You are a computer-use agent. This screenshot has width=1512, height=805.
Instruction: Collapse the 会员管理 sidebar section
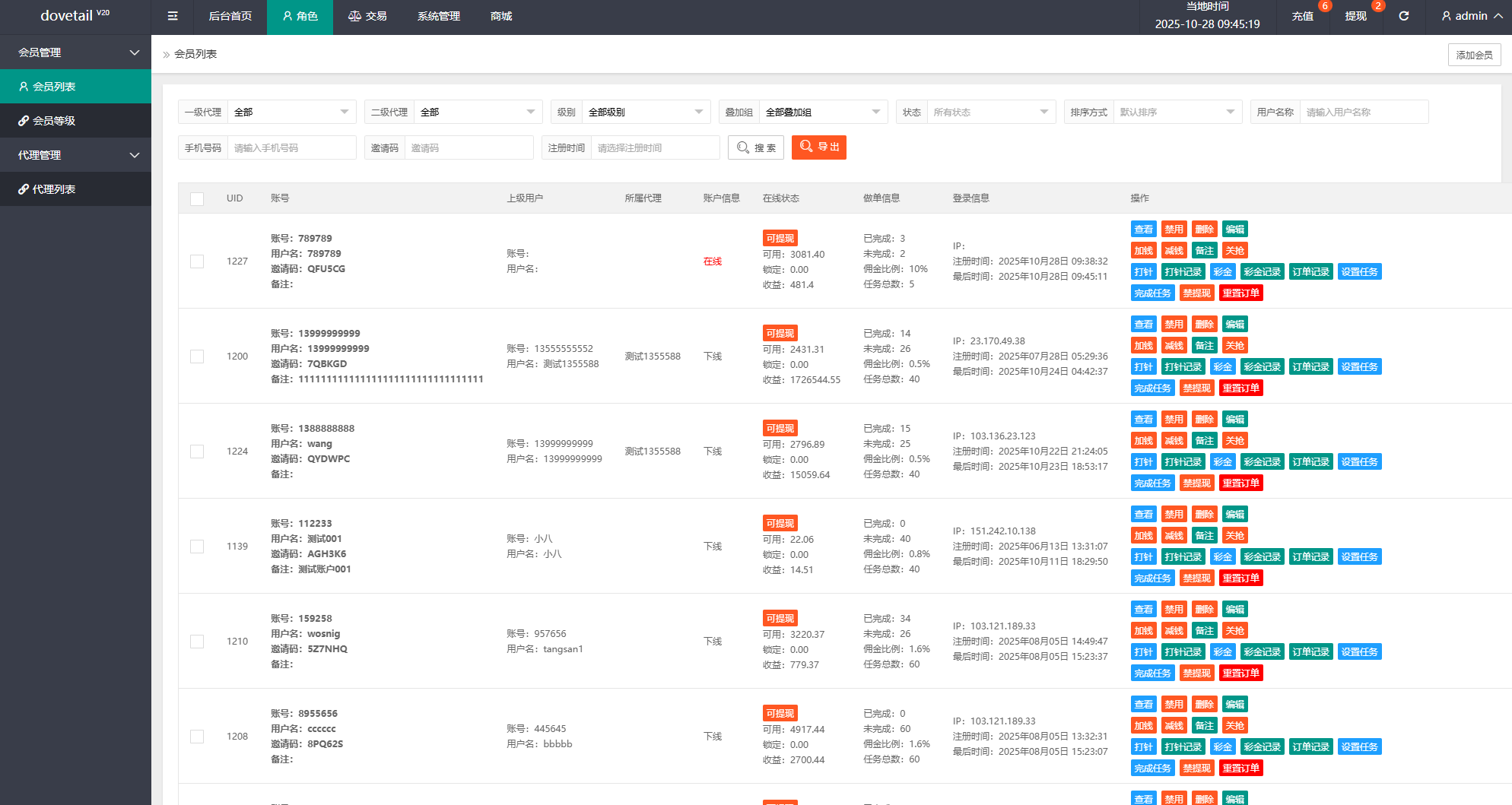click(75, 52)
